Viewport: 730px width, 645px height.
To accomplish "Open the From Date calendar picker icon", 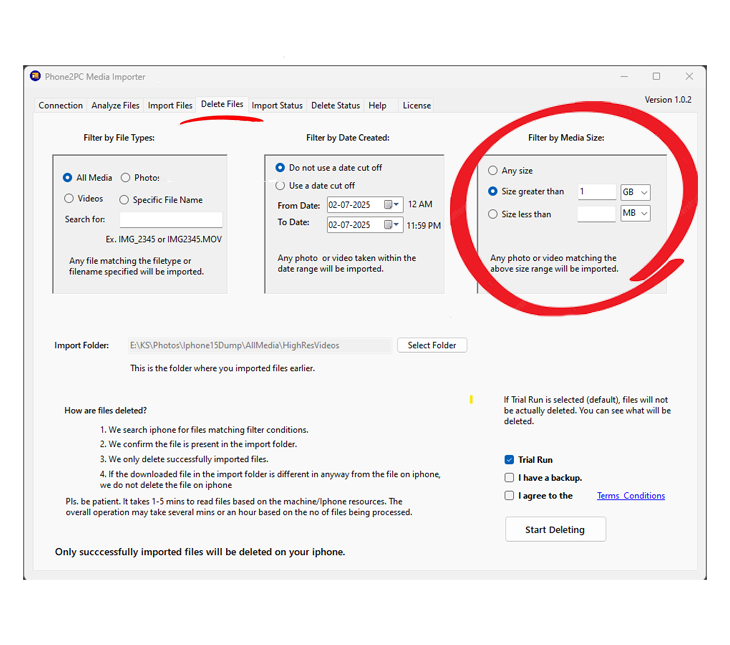I will tap(391, 205).
